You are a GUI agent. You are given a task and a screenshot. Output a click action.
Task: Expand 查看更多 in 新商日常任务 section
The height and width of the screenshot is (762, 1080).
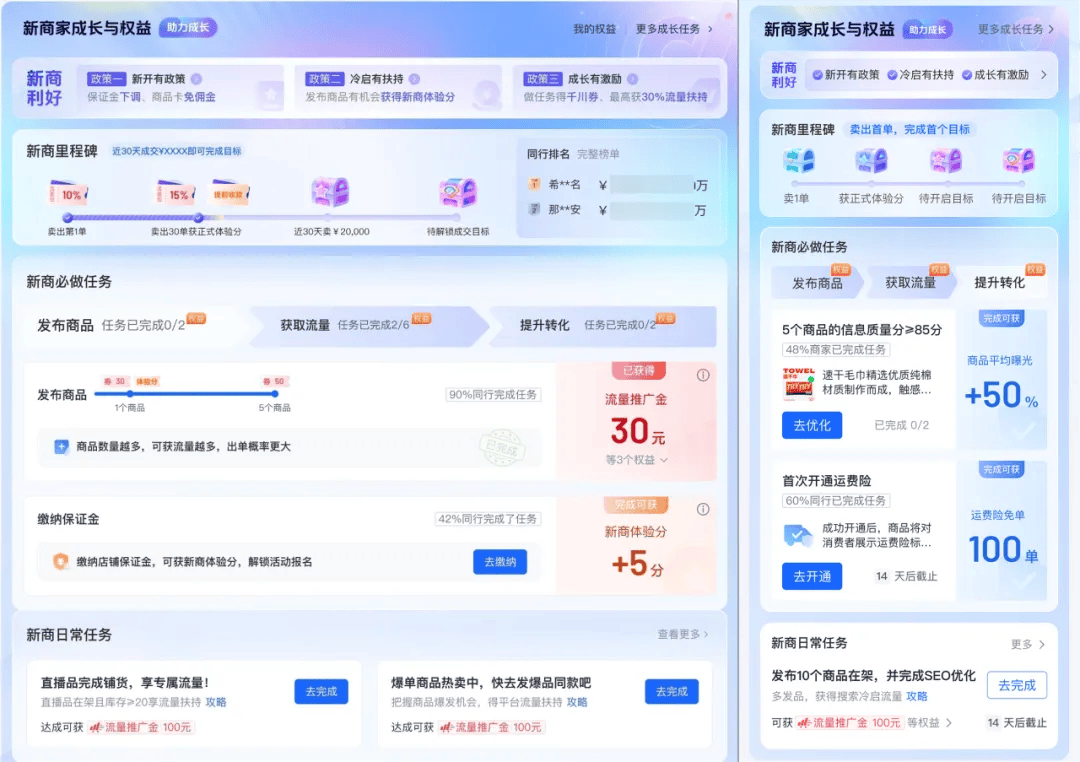click(683, 634)
